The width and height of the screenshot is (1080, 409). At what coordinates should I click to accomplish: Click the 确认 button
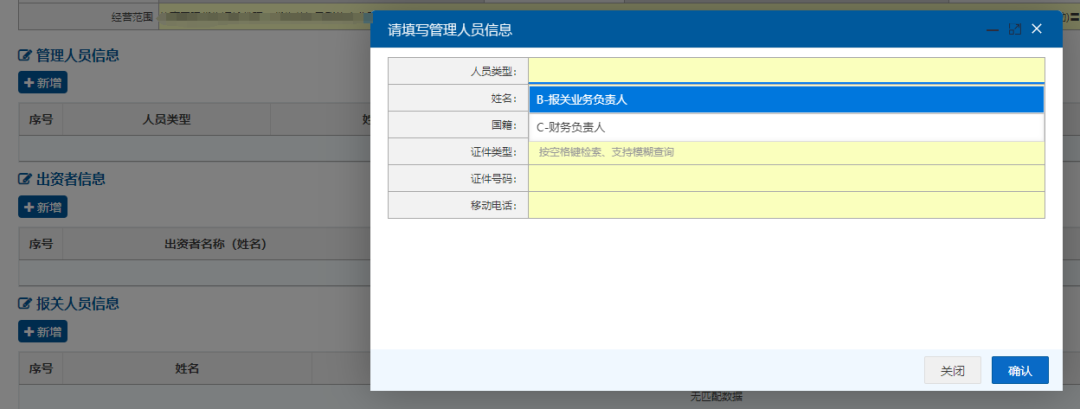click(x=1019, y=370)
